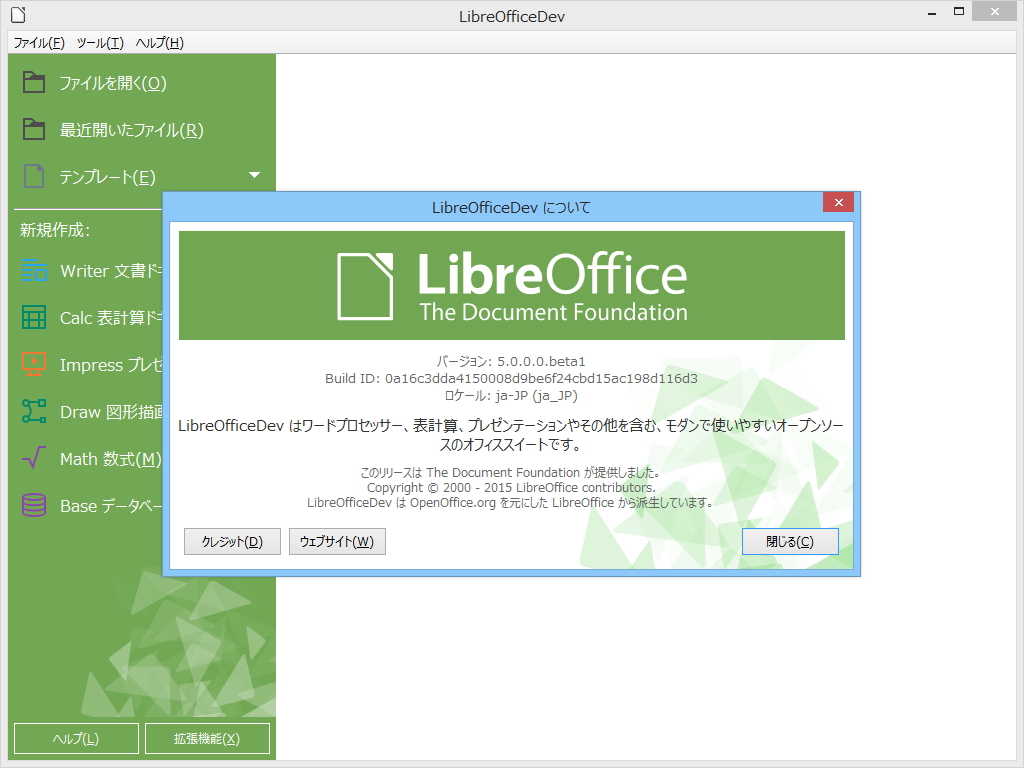Screen dimensions: 1024x768
Task: Click the LibreOffice logo in the About dialog
Action: 512,284
